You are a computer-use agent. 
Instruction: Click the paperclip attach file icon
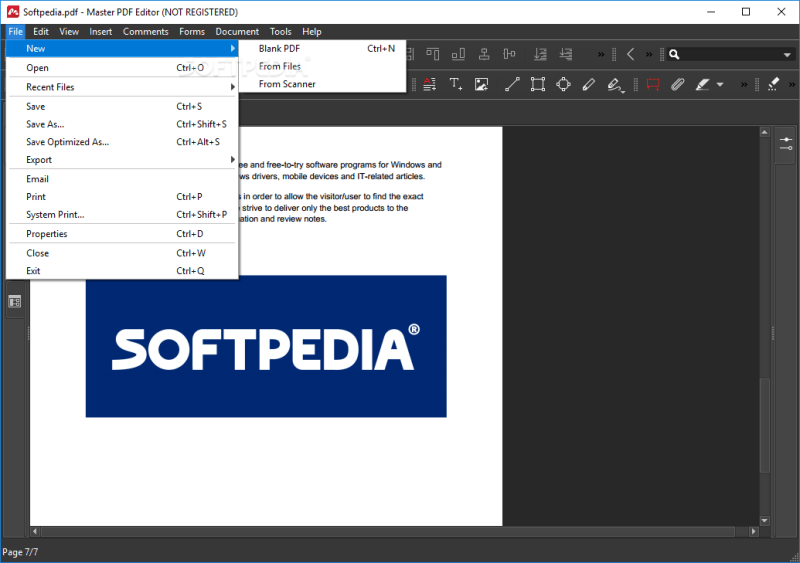[678, 84]
